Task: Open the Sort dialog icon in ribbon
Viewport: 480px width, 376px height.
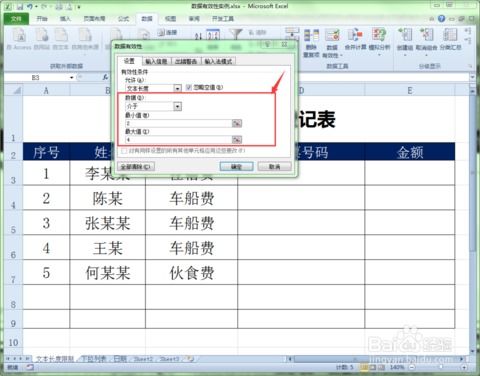Action: [213, 35]
